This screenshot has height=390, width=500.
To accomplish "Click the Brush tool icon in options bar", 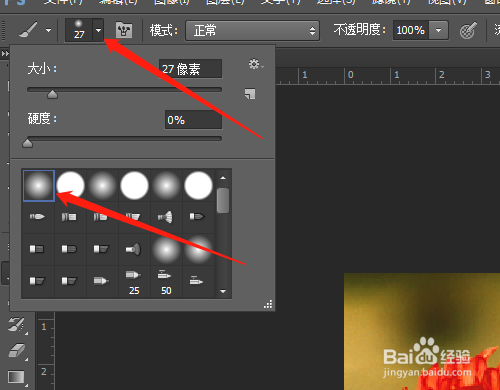I will [x=29, y=30].
